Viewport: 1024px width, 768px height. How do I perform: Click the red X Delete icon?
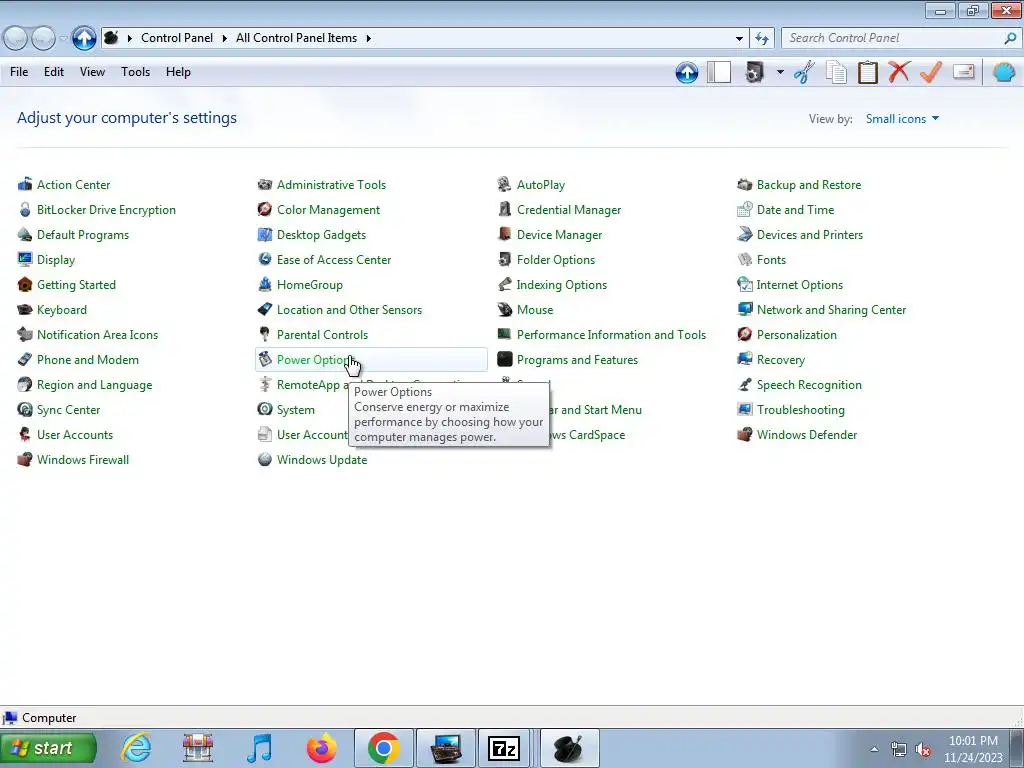pos(899,71)
